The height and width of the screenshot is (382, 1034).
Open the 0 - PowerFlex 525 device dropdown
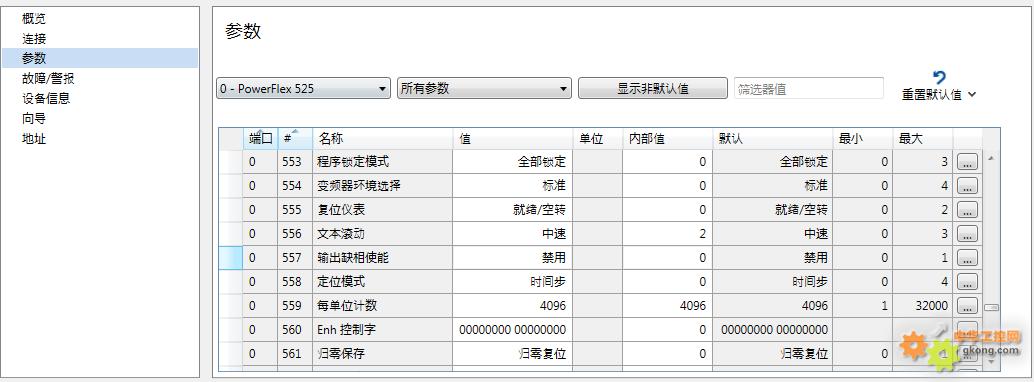tap(303, 88)
